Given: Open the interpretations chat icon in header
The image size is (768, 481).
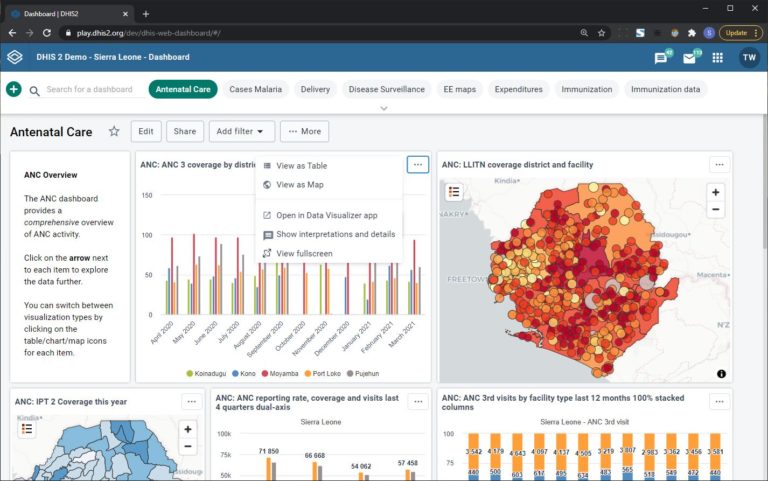Looking at the screenshot, I should pyautogui.click(x=661, y=58).
